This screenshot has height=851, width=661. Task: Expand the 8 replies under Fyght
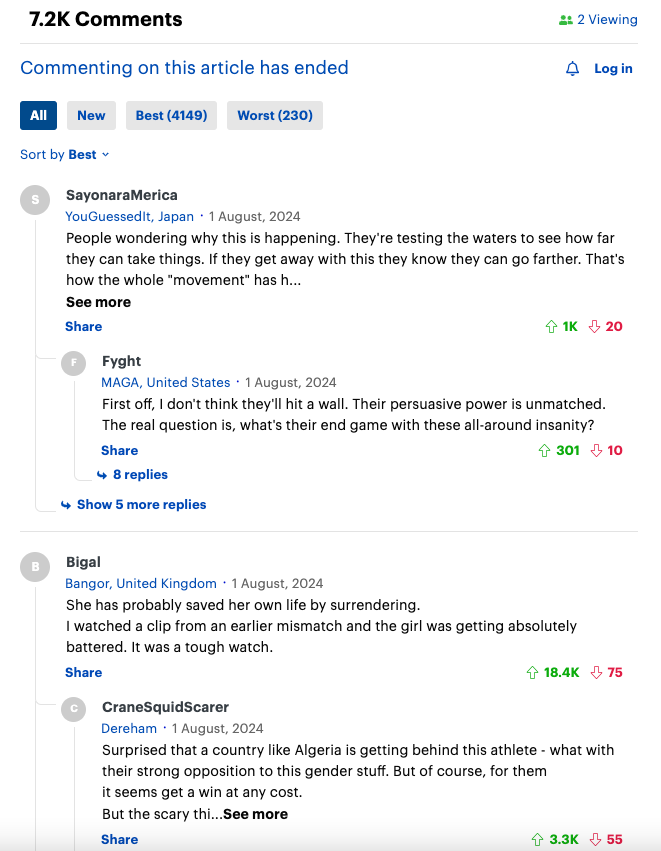pos(139,475)
